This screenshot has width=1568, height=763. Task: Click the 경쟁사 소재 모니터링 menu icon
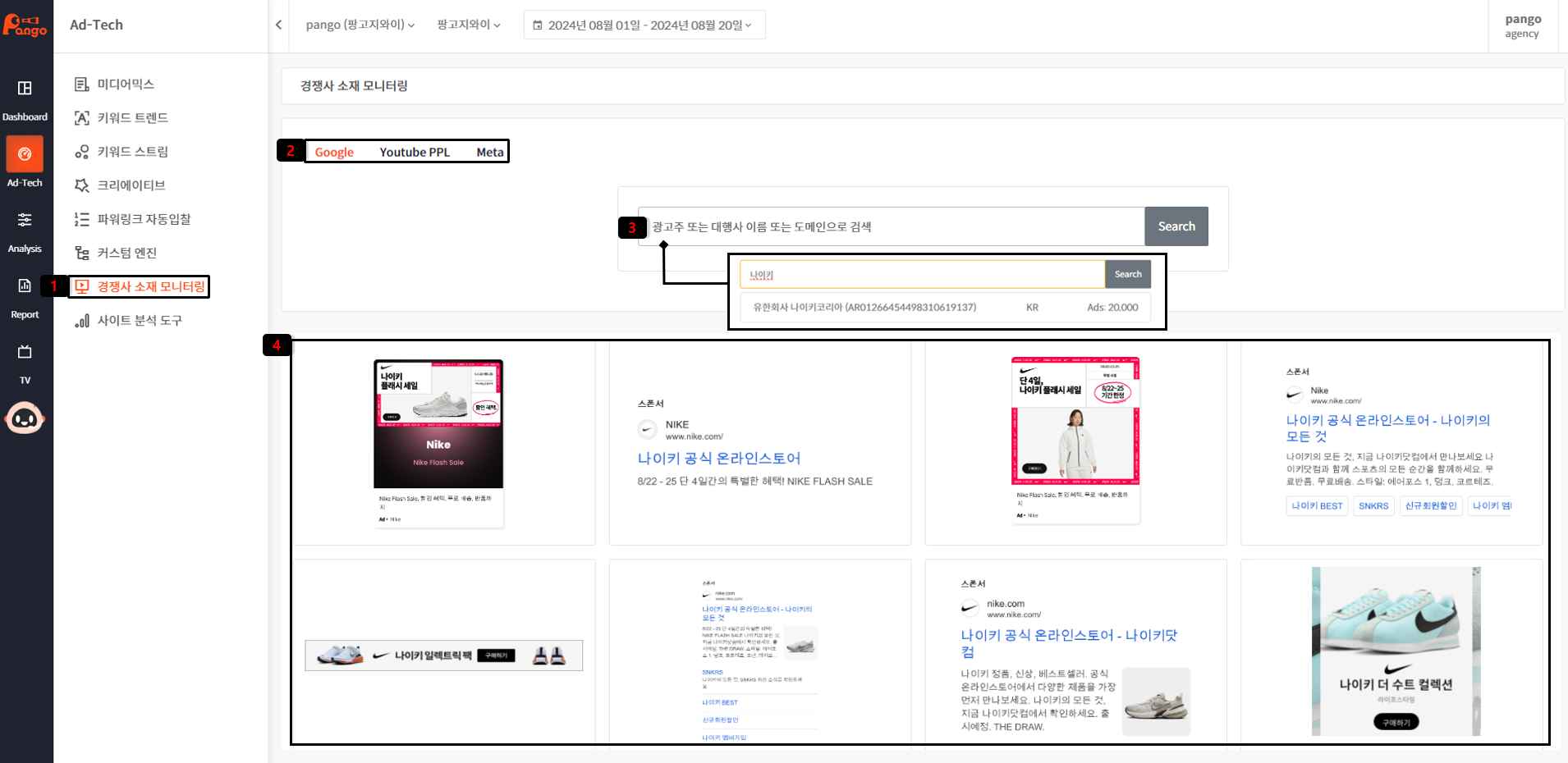[82, 286]
